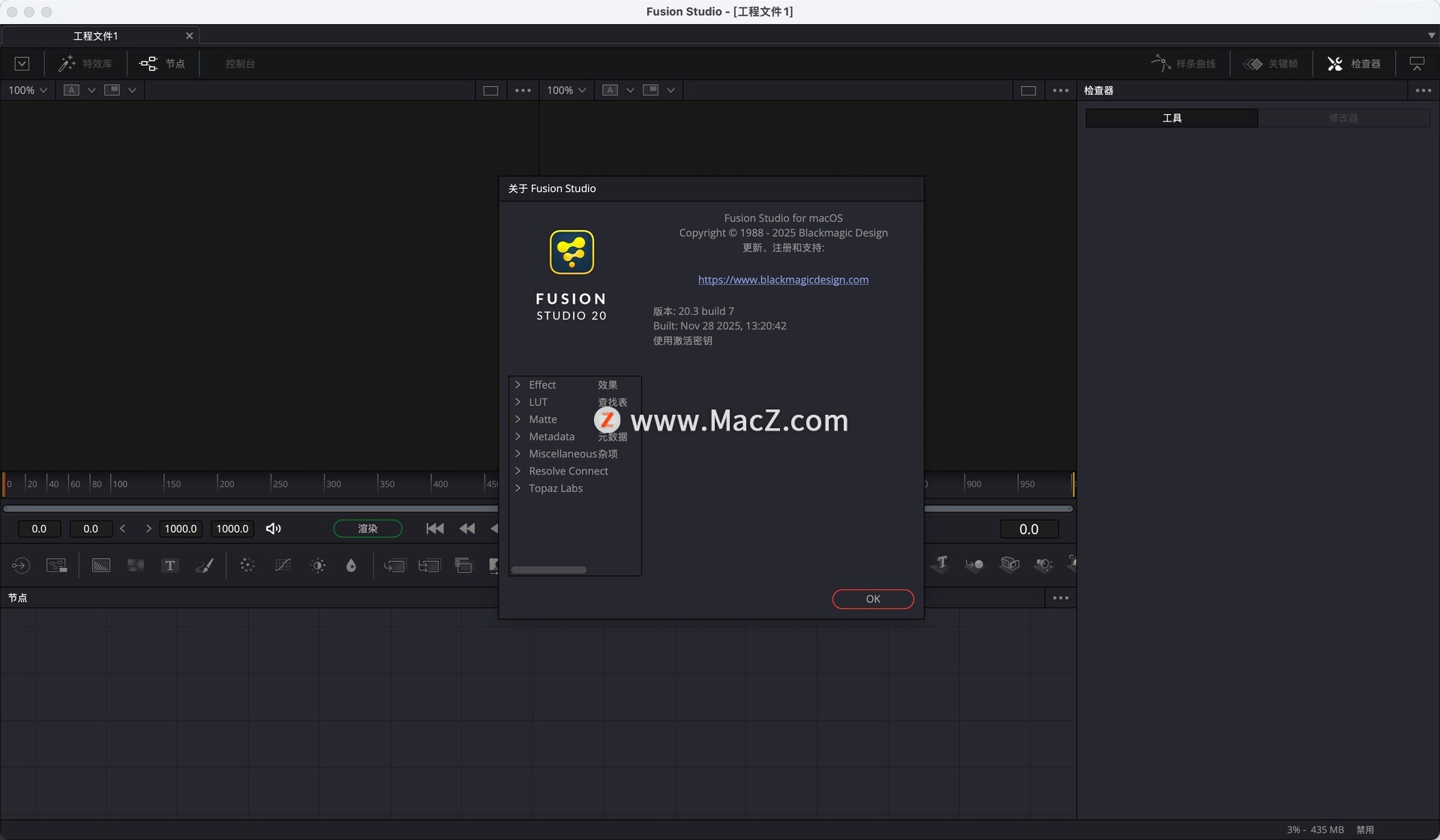Viewport: 1440px width, 840px height.
Task: Select the Paint brush tool
Action: click(x=205, y=565)
